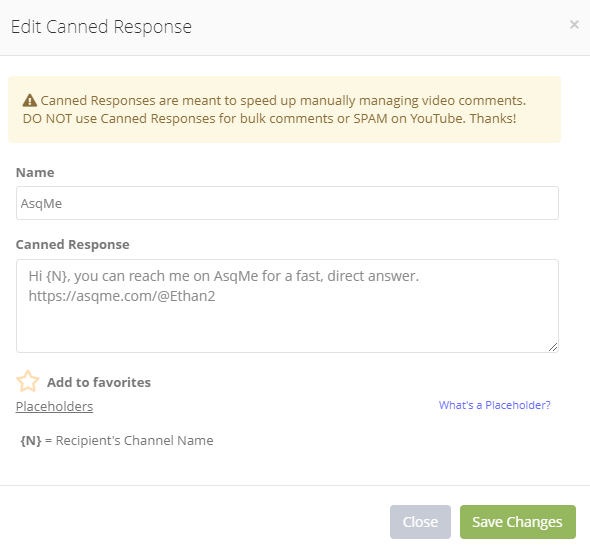Click the Recipient's Channel Name description
This screenshot has width=590, height=557.
coord(134,440)
